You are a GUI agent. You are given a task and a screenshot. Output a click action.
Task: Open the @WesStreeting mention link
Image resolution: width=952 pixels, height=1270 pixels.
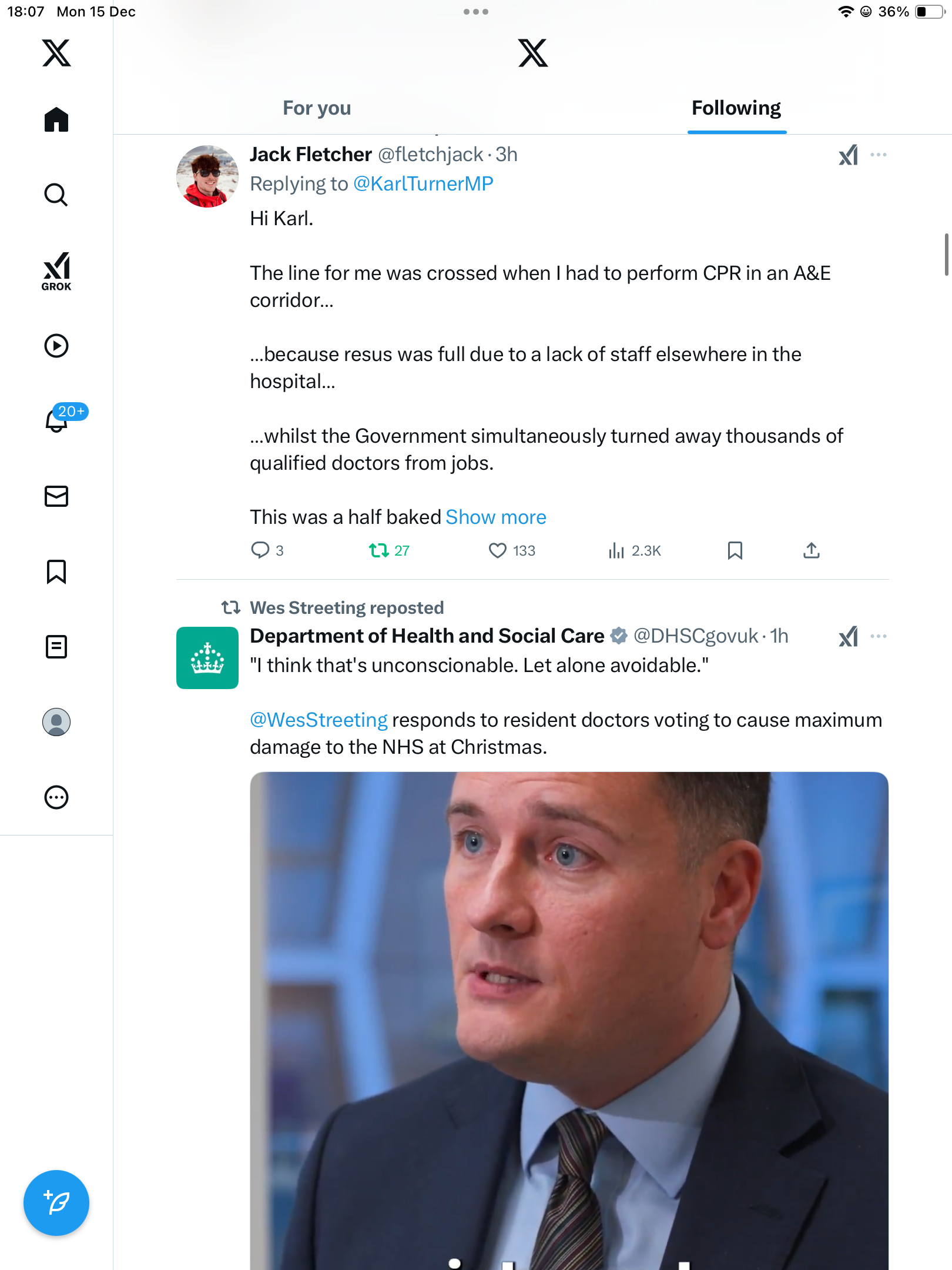[319, 720]
